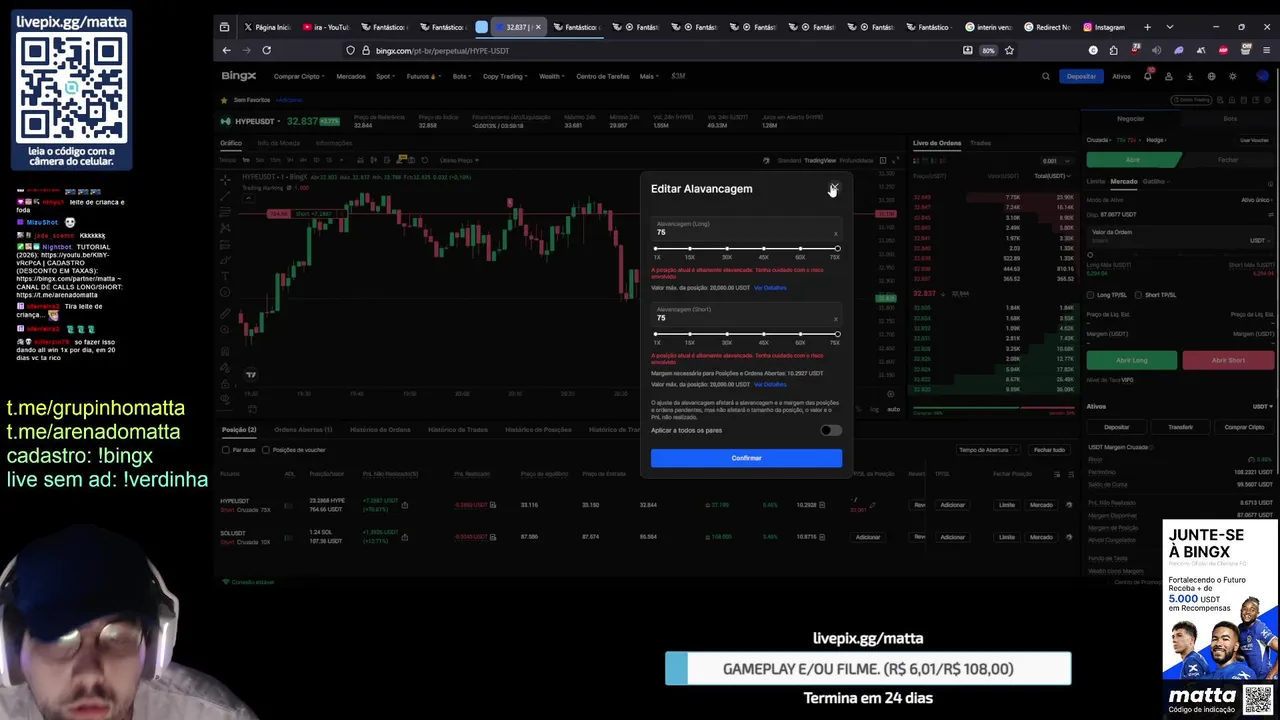The width and height of the screenshot is (1280, 720).
Task: Click the Depositar button in the header
Action: pyautogui.click(x=1081, y=76)
